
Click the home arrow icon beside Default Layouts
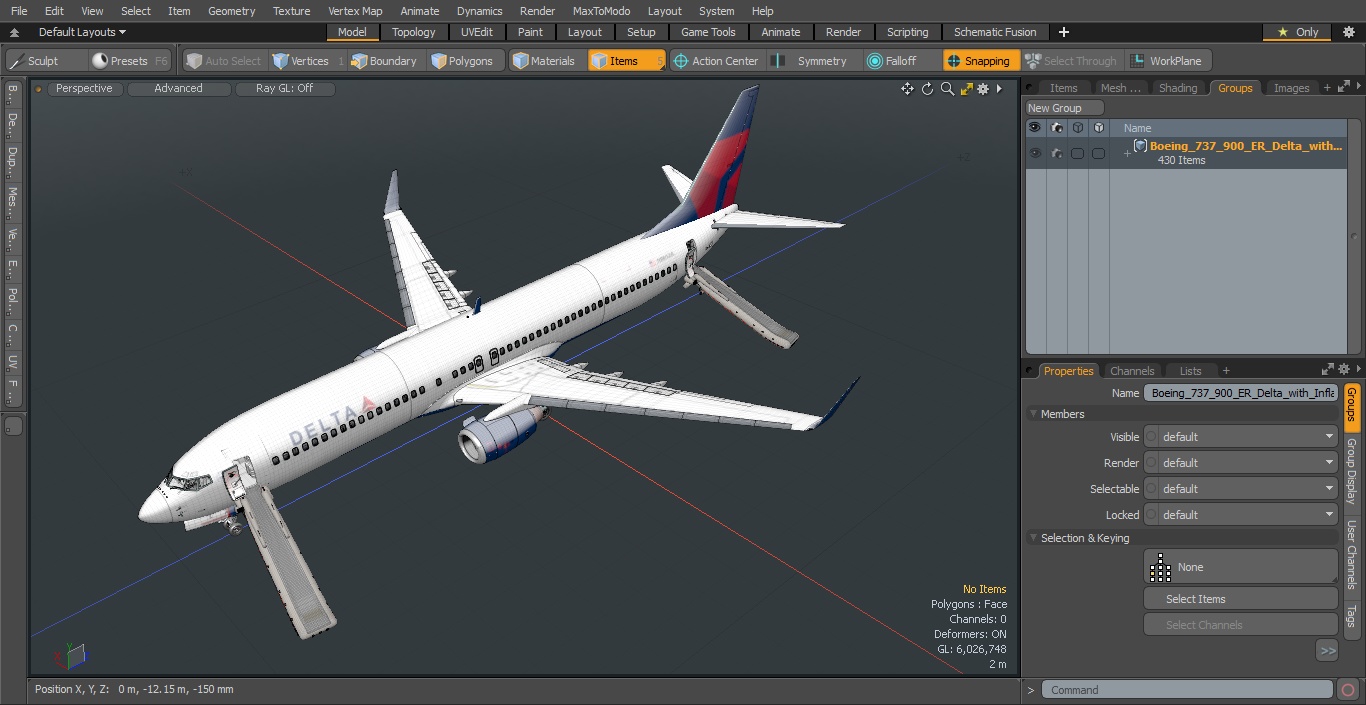[x=14, y=32]
